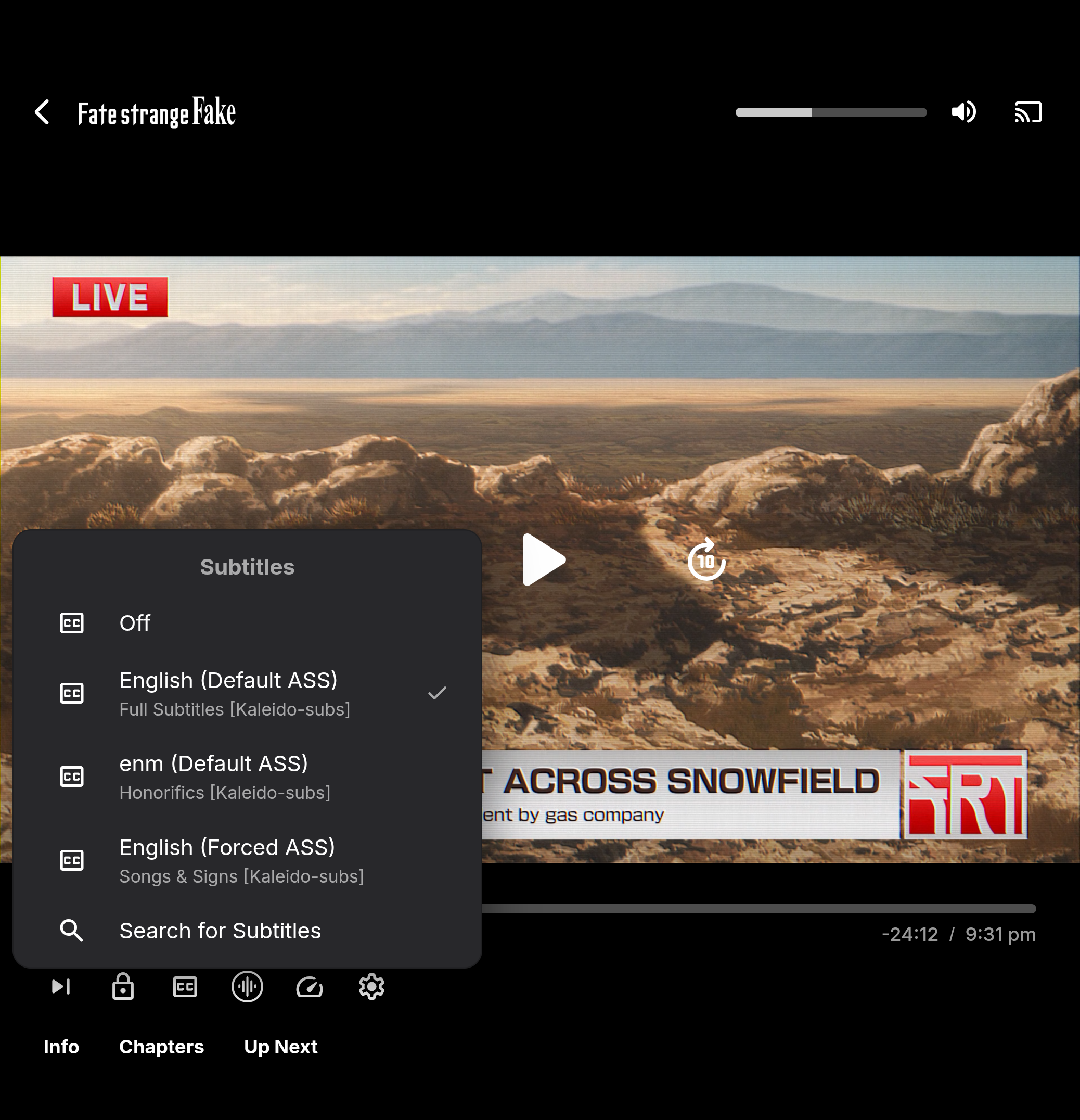Open the Up Next tab
This screenshot has width=1080, height=1120.
pos(280,1047)
